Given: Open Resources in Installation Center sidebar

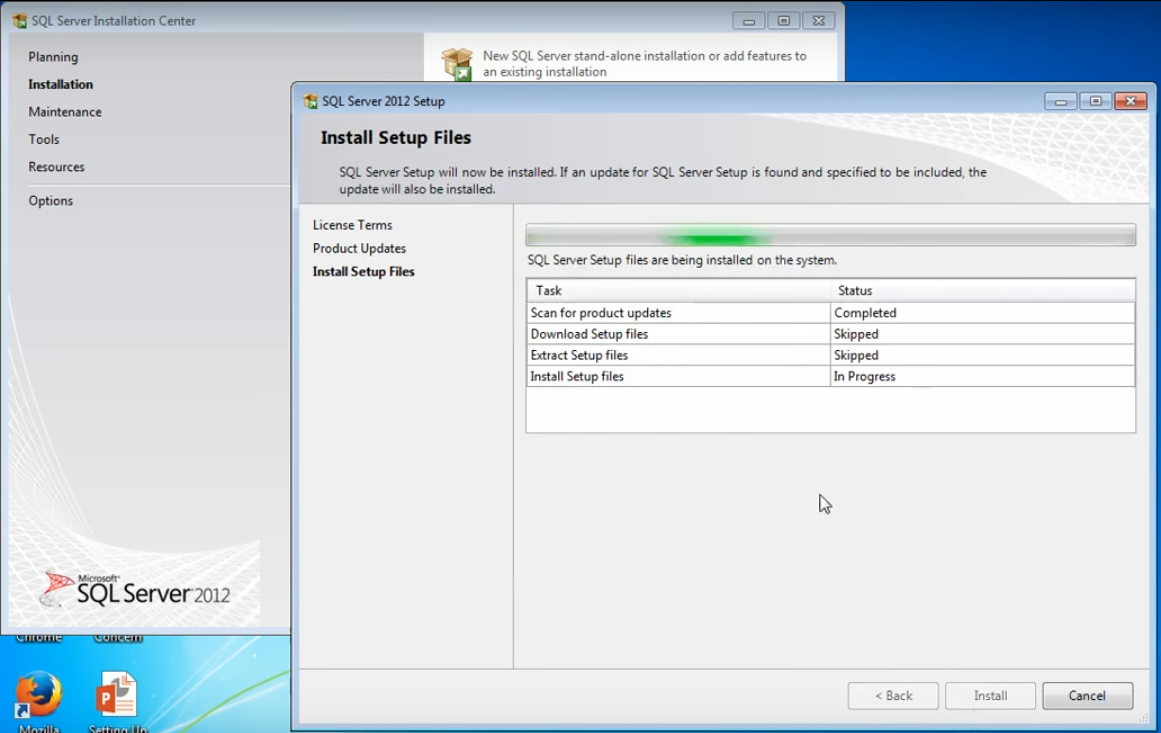Looking at the screenshot, I should coord(56,167).
